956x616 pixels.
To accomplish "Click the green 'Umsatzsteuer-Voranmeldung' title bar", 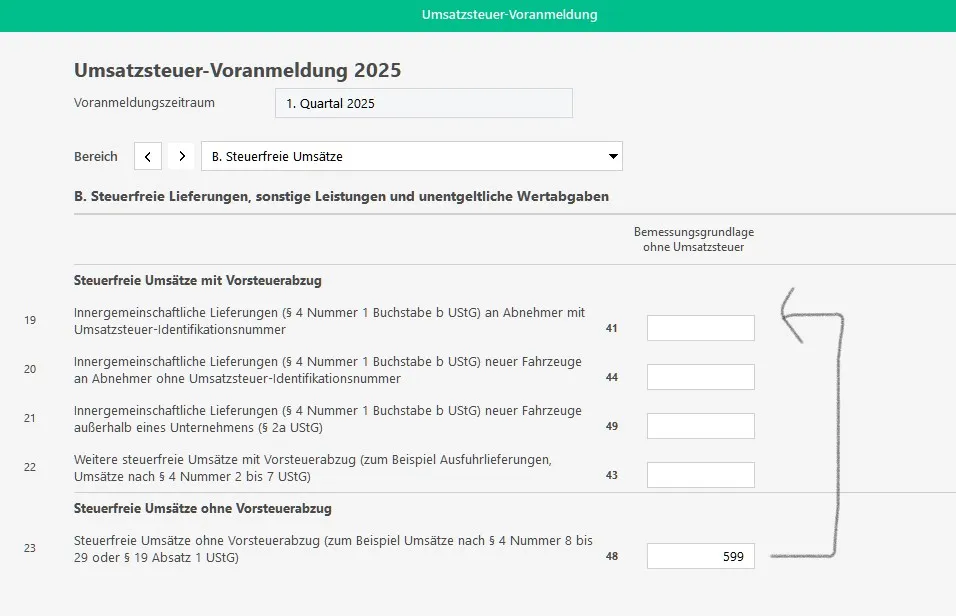I will click(x=509, y=15).
